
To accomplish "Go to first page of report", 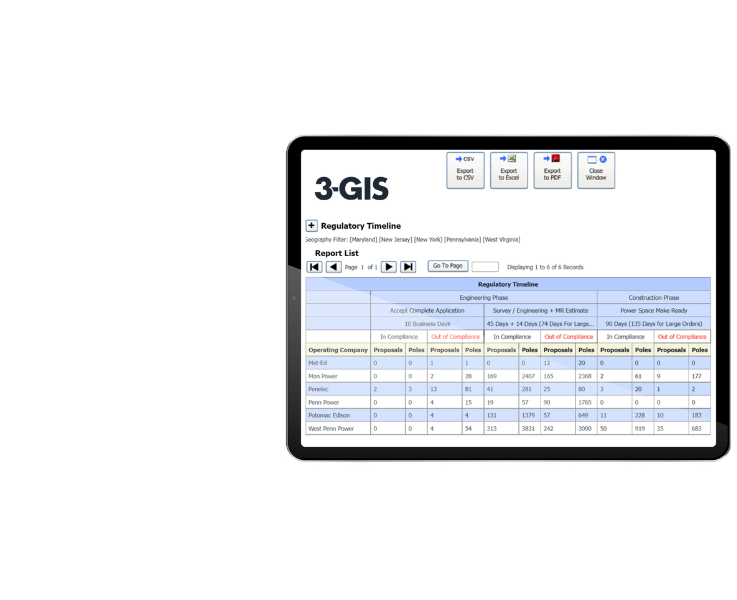I will (x=314, y=267).
